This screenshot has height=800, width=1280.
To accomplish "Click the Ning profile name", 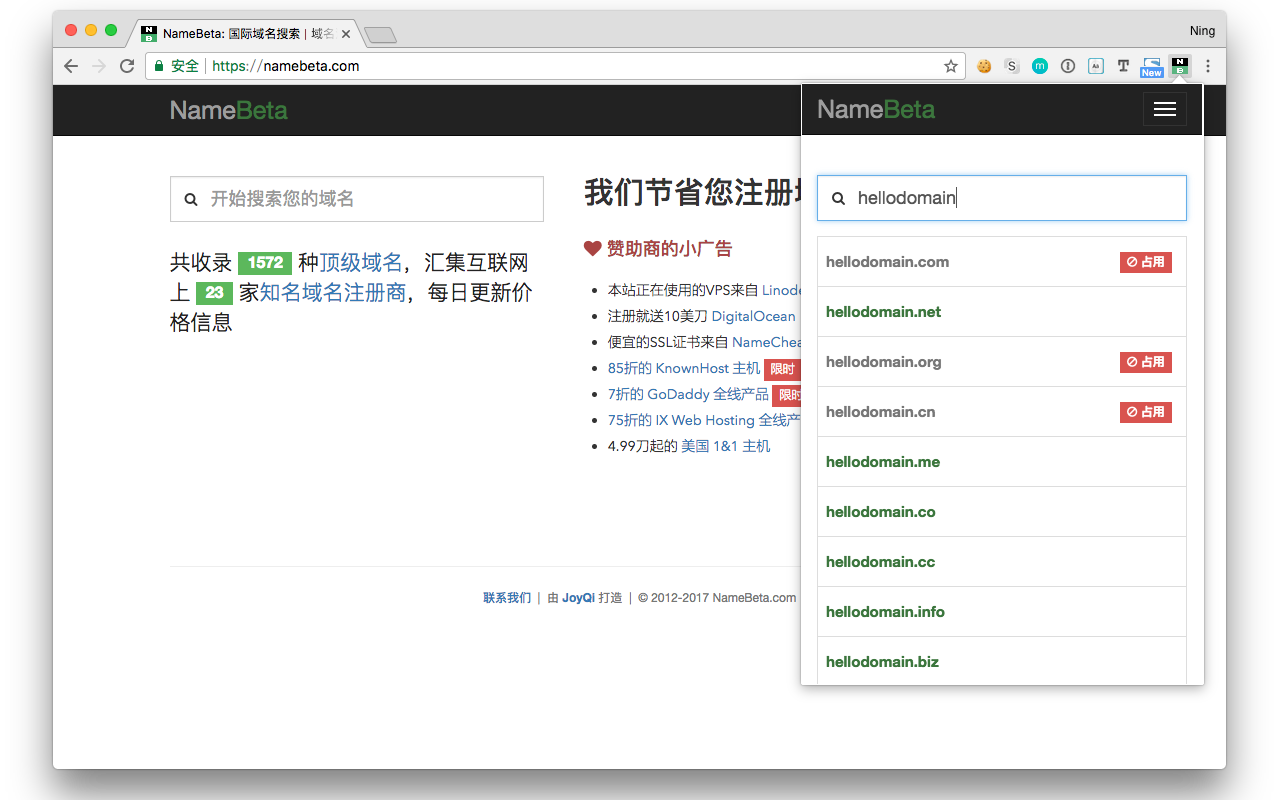I will (x=1202, y=31).
